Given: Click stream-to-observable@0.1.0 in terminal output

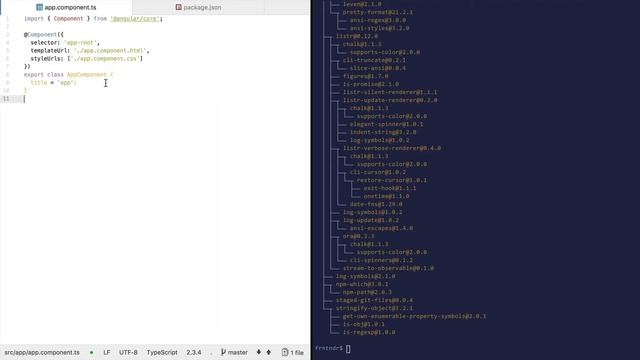Looking at the screenshot, I should (x=388, y=268).
